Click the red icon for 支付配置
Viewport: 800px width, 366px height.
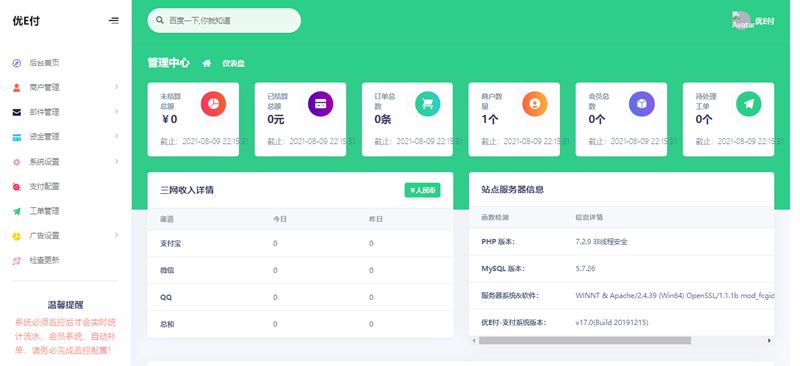[17, 186]
